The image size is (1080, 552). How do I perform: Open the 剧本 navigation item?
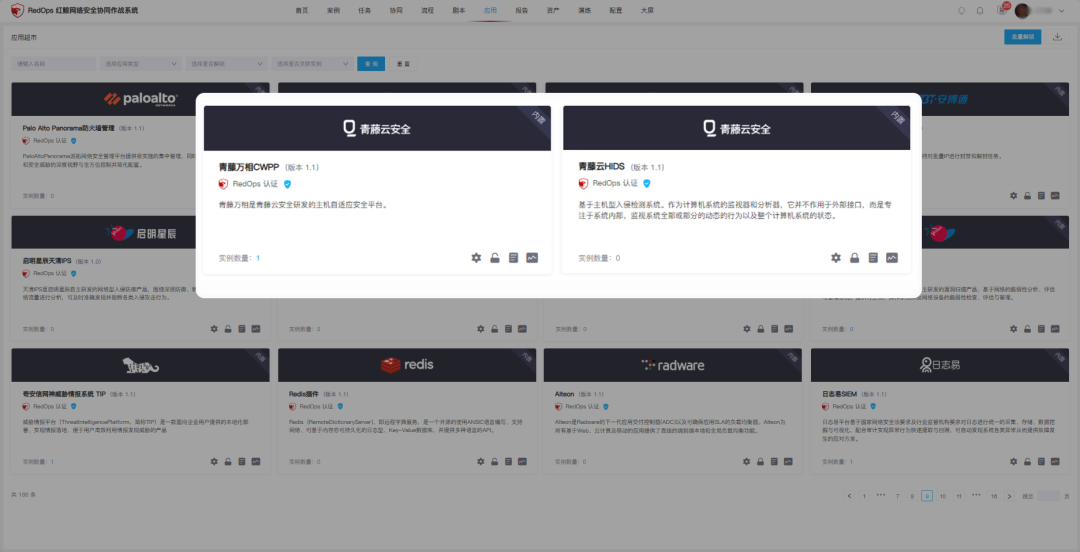pos(459,11)
